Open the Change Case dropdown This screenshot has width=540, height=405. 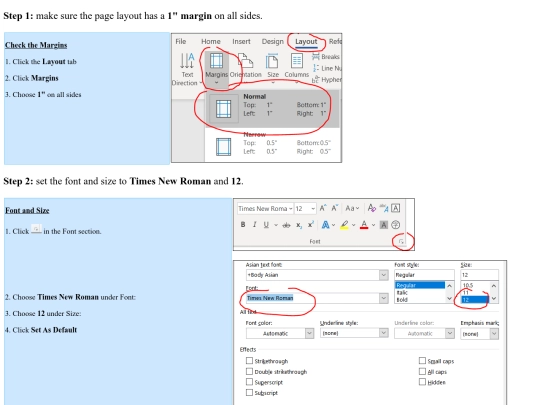352,208
